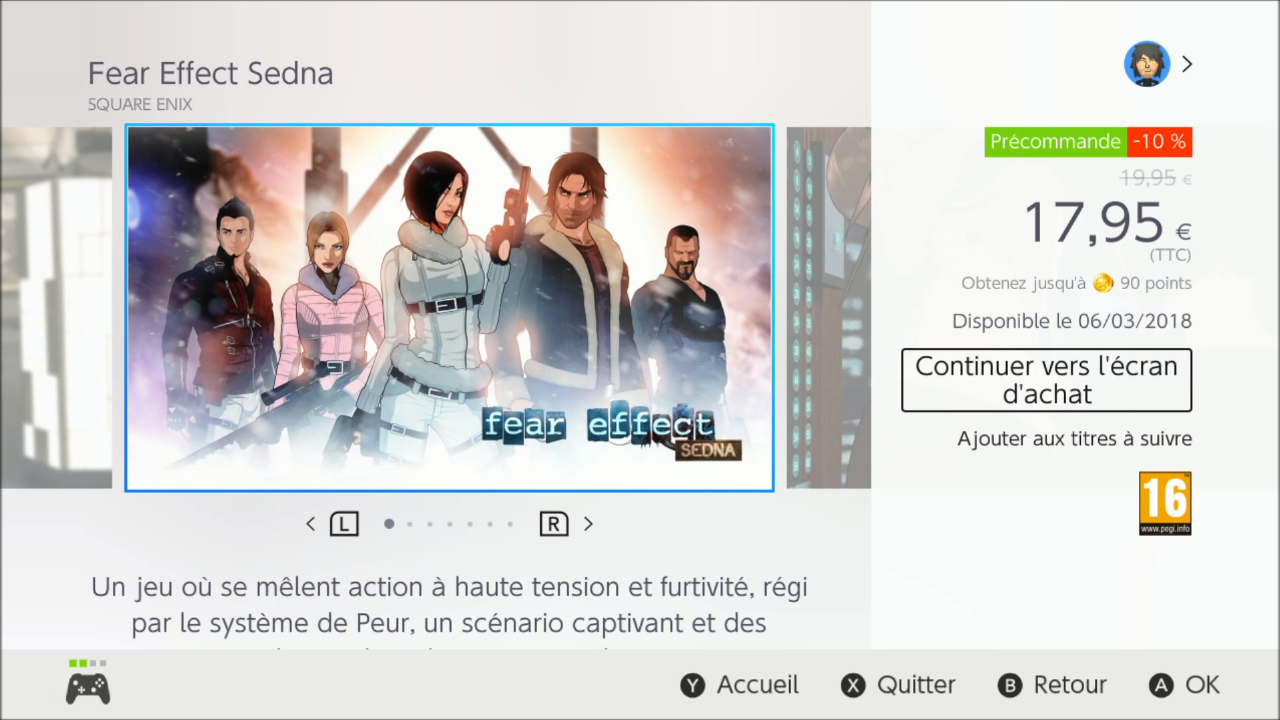The height and width of the screenshot is (720, 1280).
Task: Click the chevron next to the profile avatar
Action: [x=1187, y=64]
